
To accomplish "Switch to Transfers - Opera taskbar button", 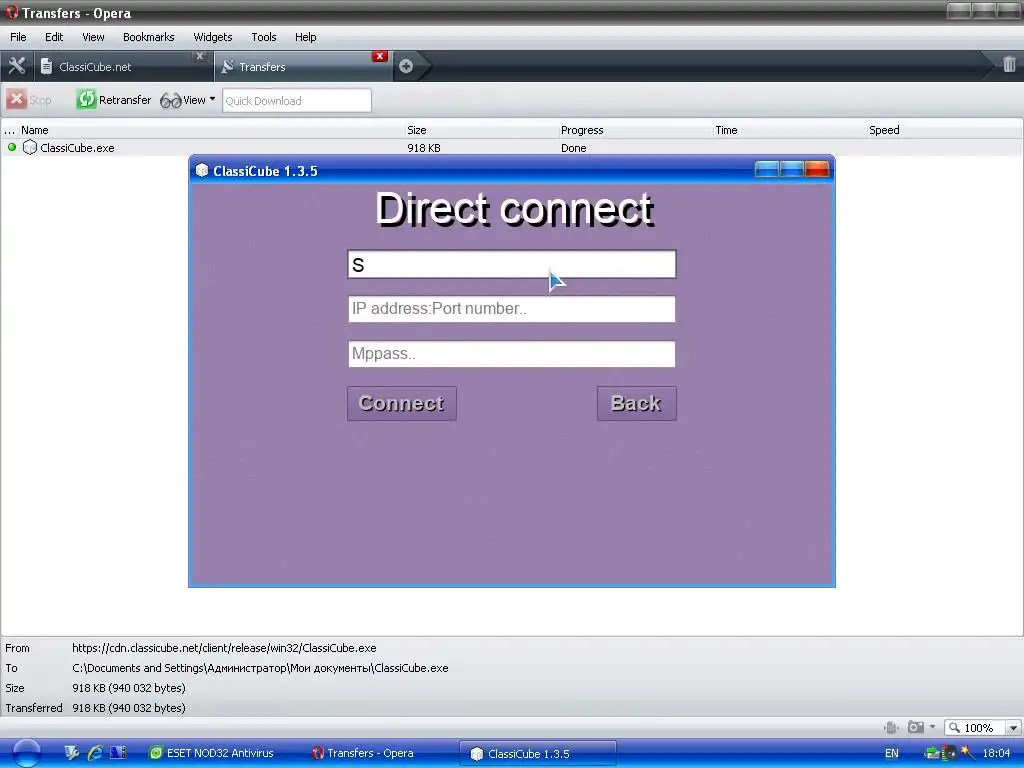I will [x=363, y=753].
